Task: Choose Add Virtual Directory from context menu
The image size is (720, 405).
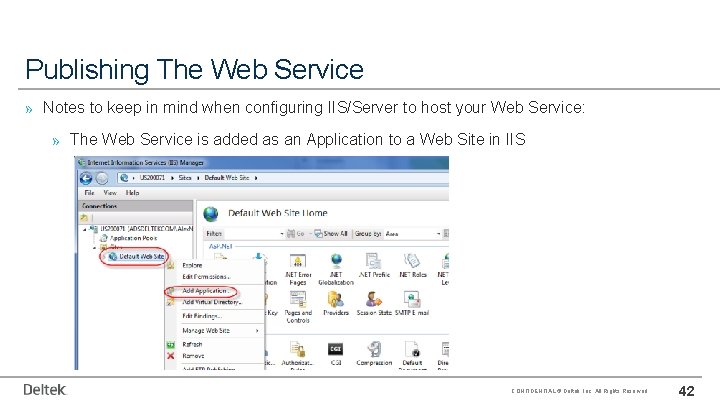Action: 212,302
